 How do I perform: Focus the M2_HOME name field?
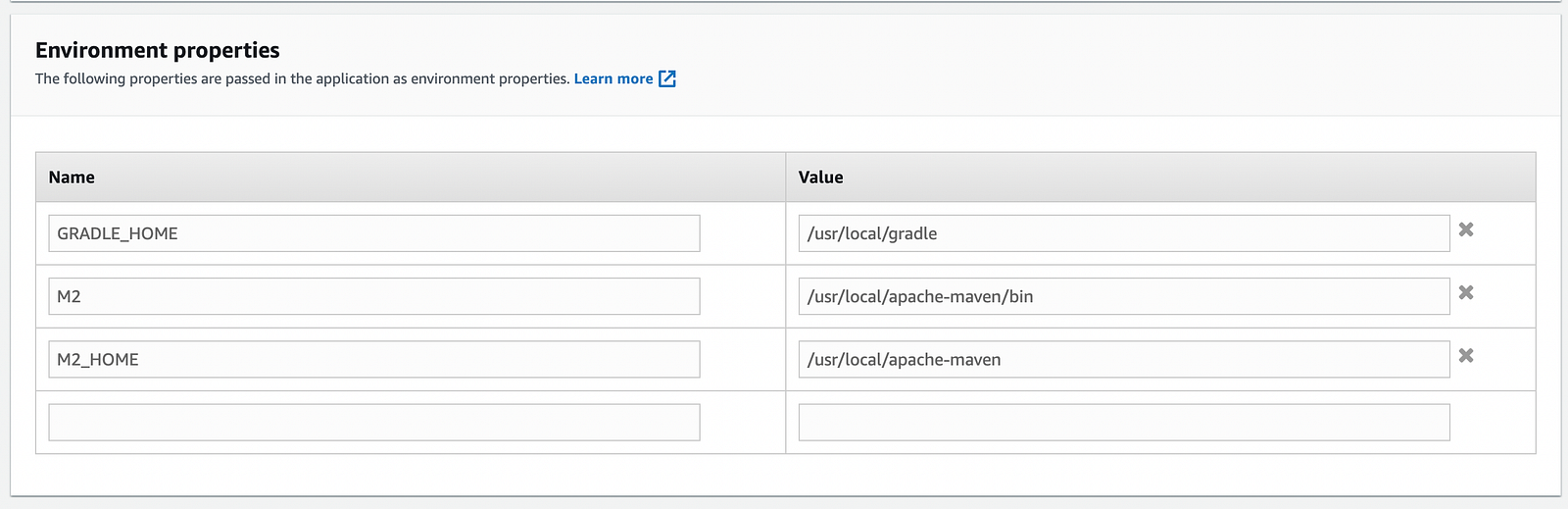pyautogui.click(x=374, y=359)
